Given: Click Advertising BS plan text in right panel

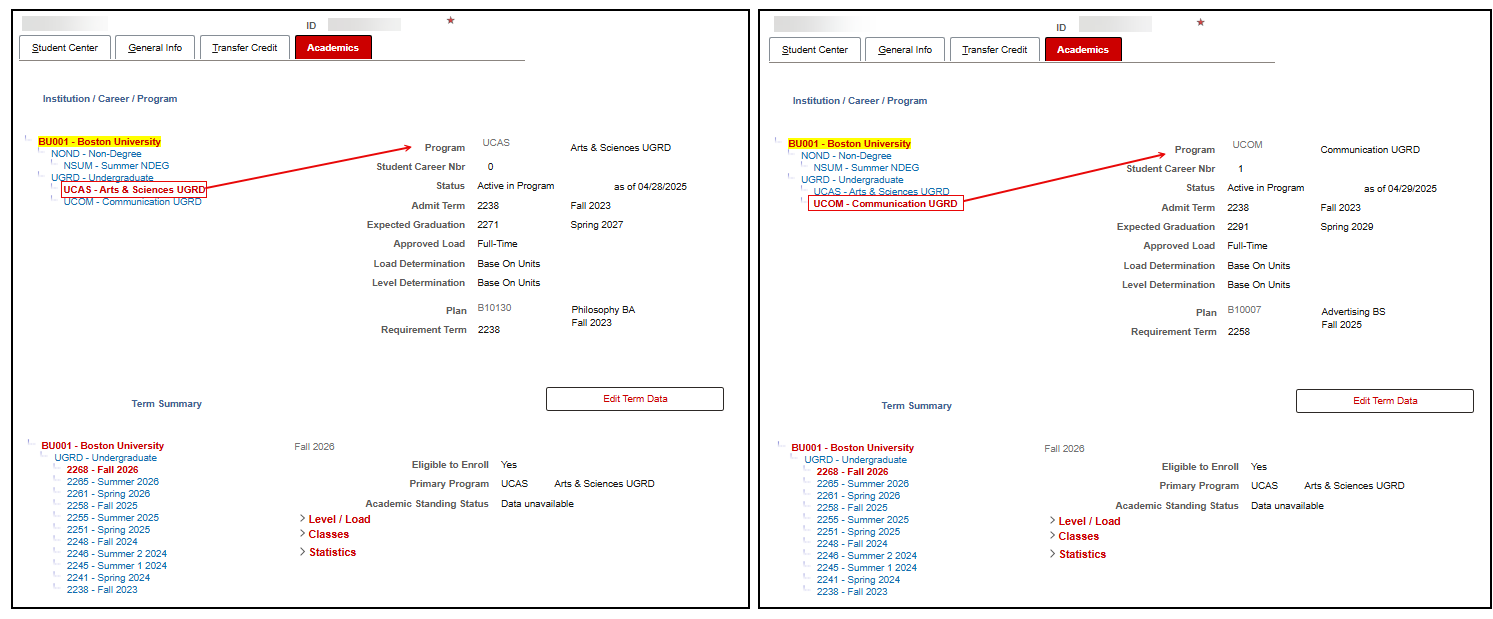Looking at the screenshot, I should click(1353, 312).
